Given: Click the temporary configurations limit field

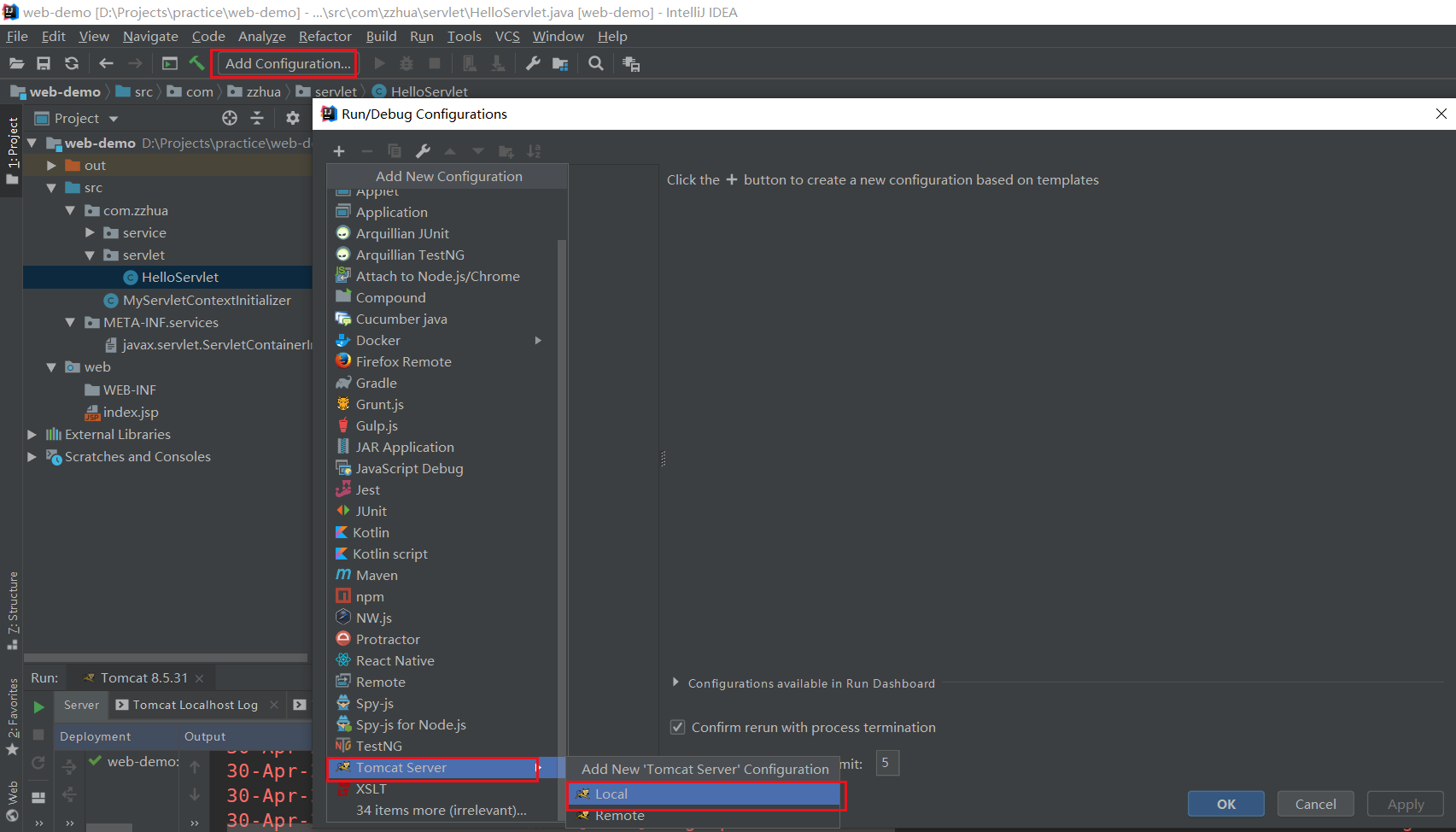Looking at the screenshot, I should click(887, 763).
